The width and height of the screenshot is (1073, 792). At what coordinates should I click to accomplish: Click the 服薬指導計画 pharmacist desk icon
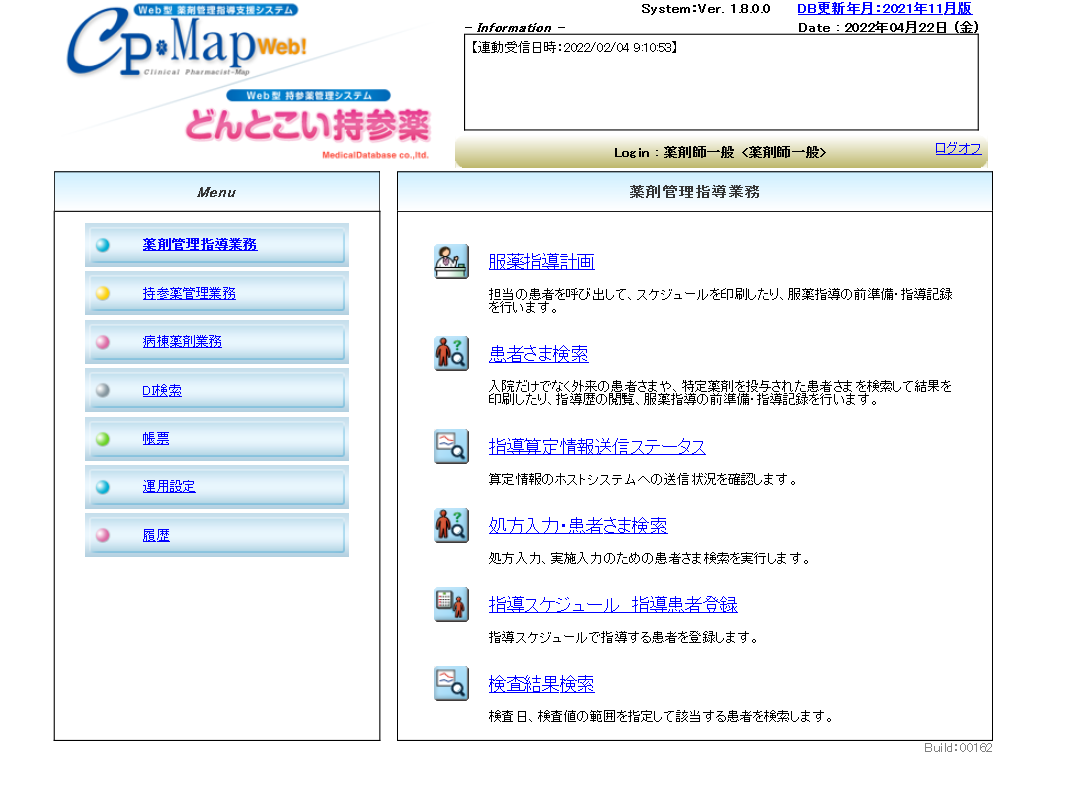pos(451,261)
